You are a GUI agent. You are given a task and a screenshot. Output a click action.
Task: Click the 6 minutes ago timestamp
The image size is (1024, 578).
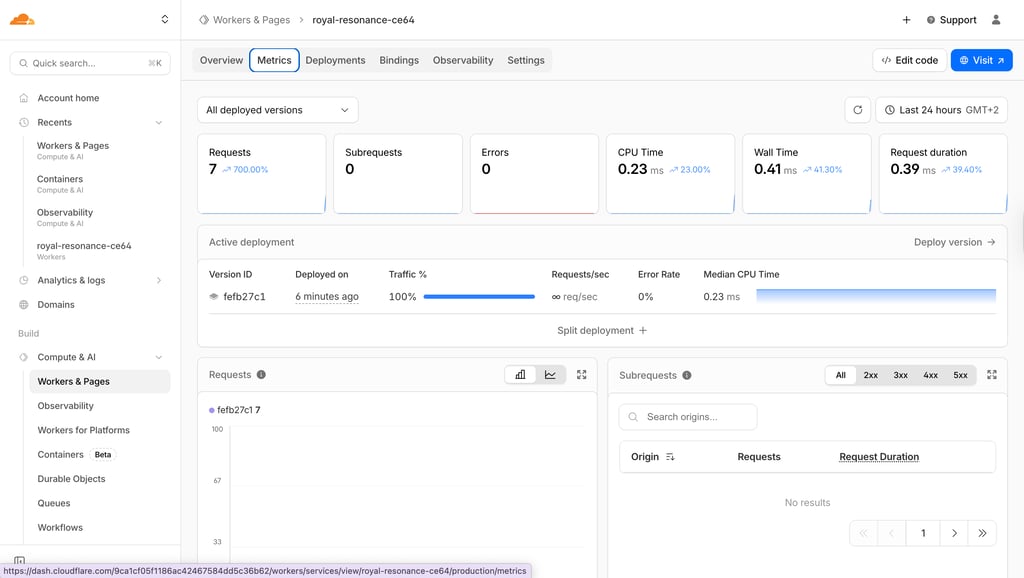pos(327,297)
